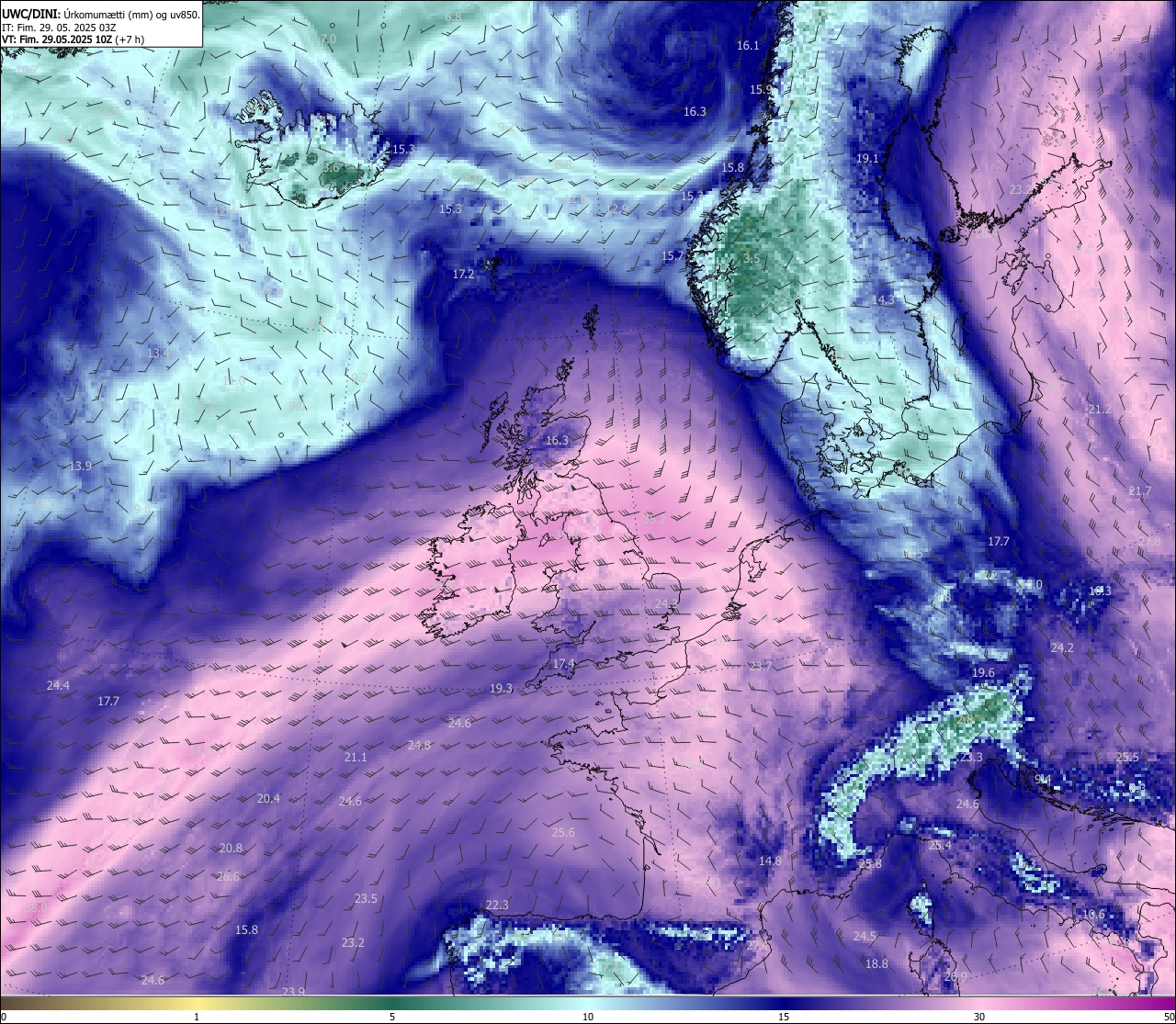Click the 23.9 value at bottom edge
The width and height of the screenshot is (1176, 1024).
pos(293,992)
